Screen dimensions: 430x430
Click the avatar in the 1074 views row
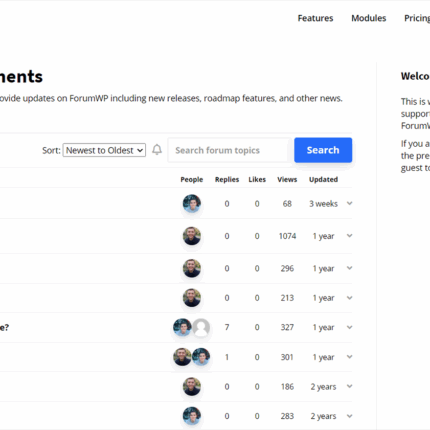pyautogui.click(x=192, y=236)
